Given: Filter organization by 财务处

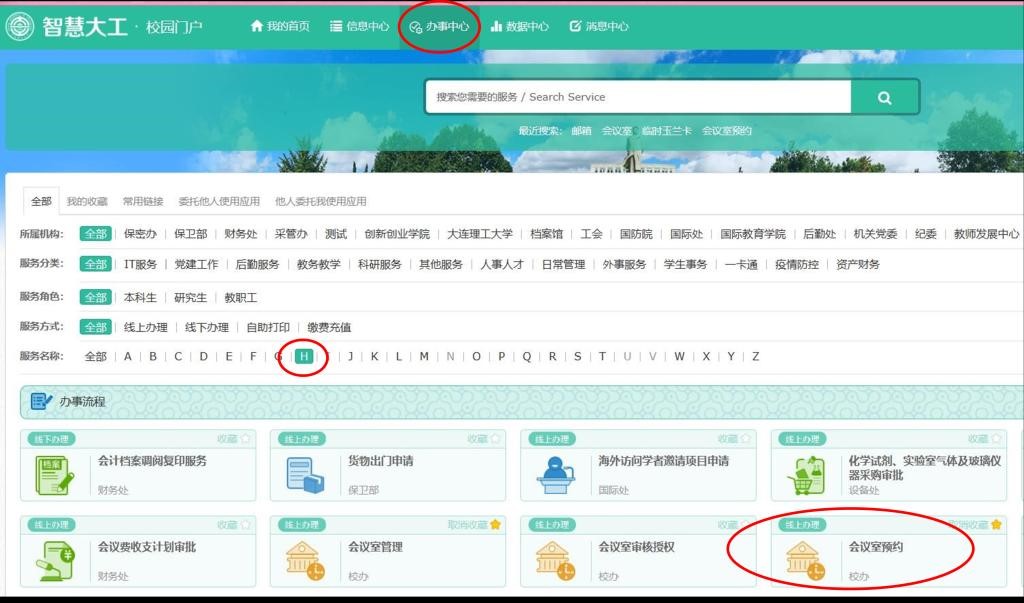Looking at the screenshot, I should (x=240, y=234).
